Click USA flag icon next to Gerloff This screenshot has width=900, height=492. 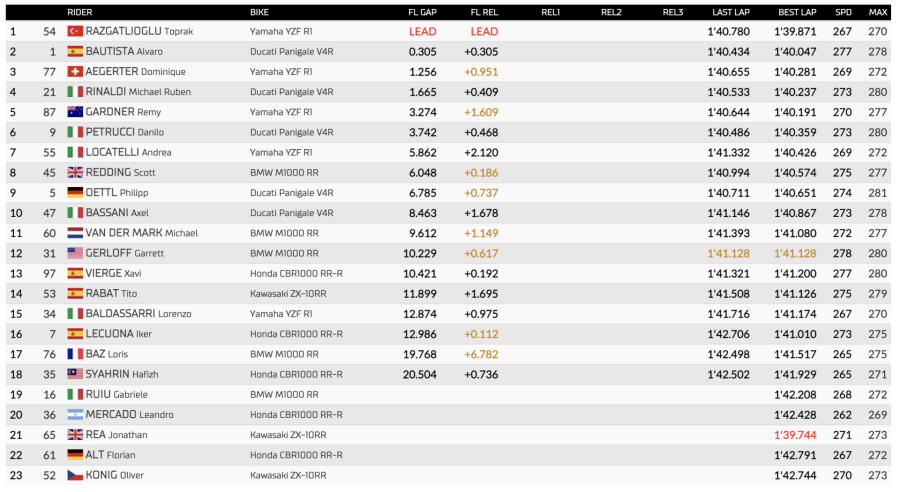[74, 253]
